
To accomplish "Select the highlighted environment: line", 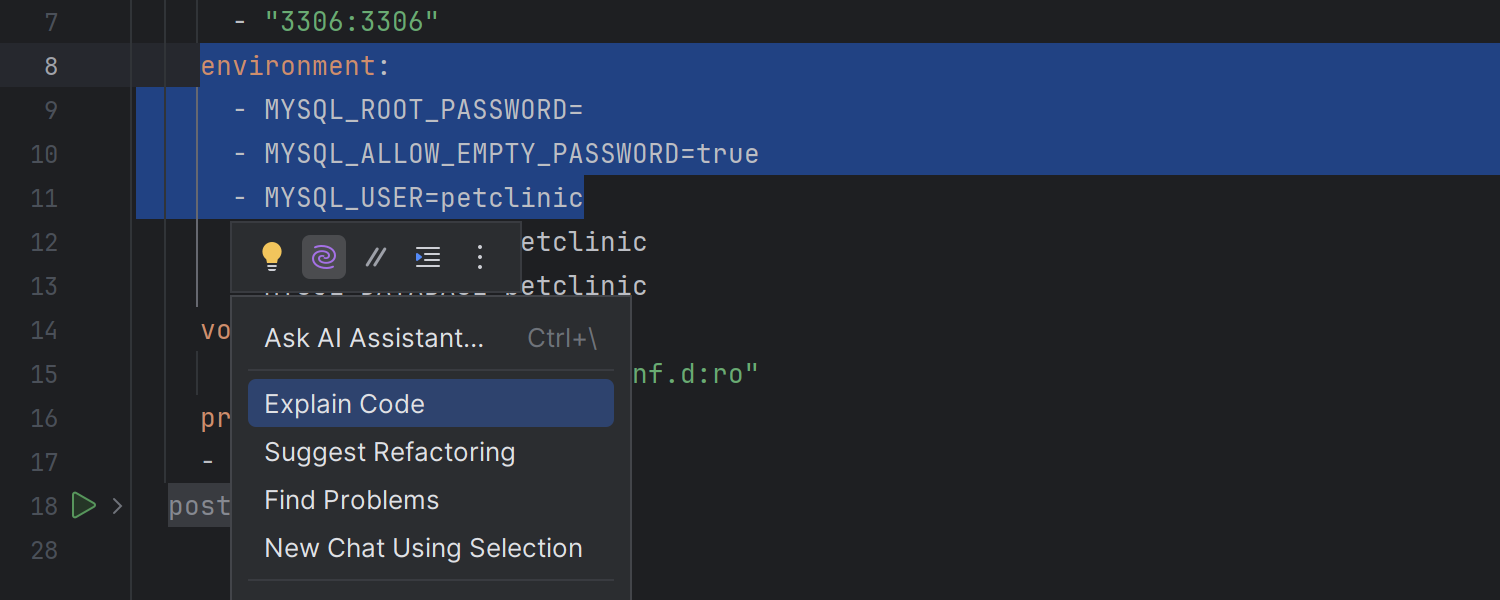I will coord(293,65).
